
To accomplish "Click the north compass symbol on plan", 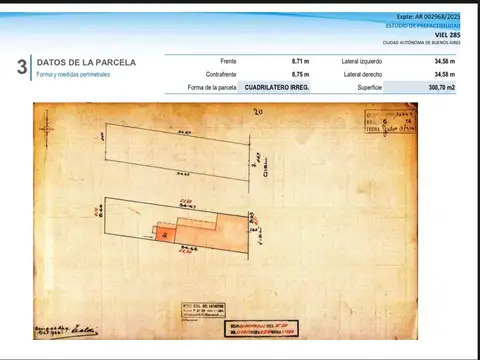I will pyautogui.click(x=47, y=129).
